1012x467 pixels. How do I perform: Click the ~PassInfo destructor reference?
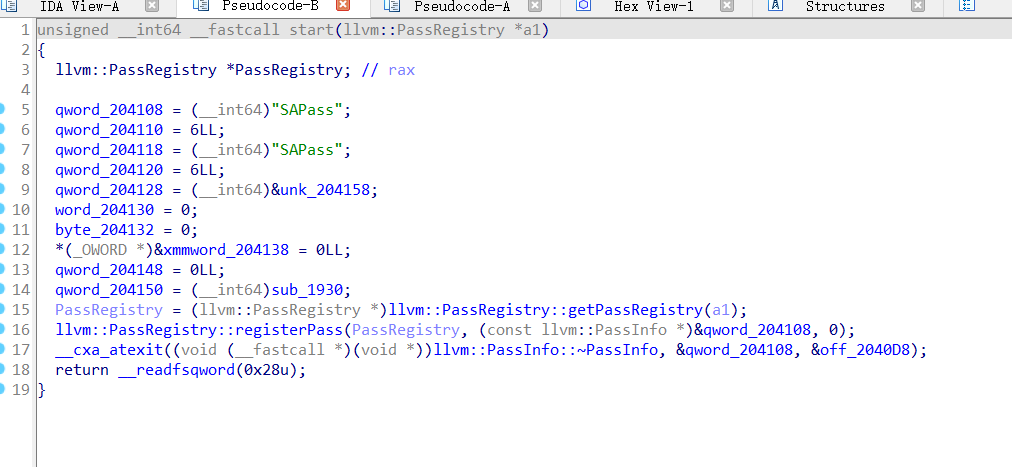[545, 350]
